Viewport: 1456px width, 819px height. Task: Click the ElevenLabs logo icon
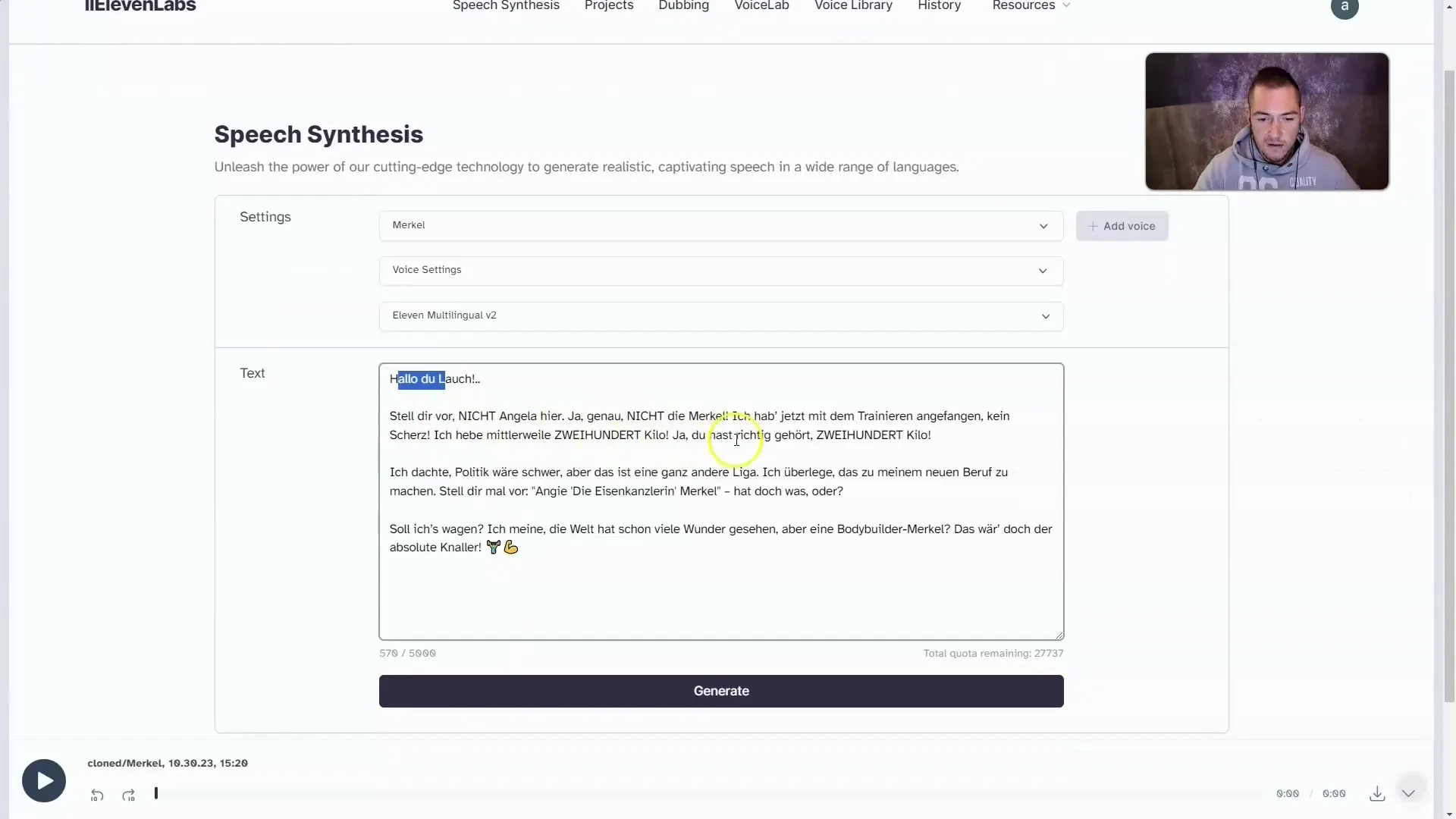click(x=140, y=7)
